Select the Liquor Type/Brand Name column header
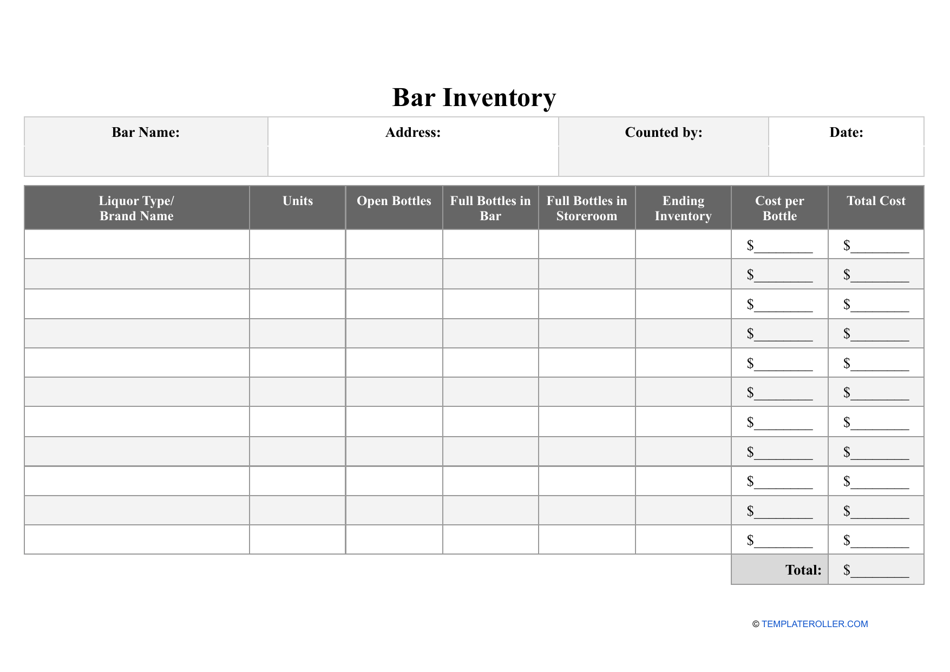Screen dimensions: 950x672 (x=137, y=208)
